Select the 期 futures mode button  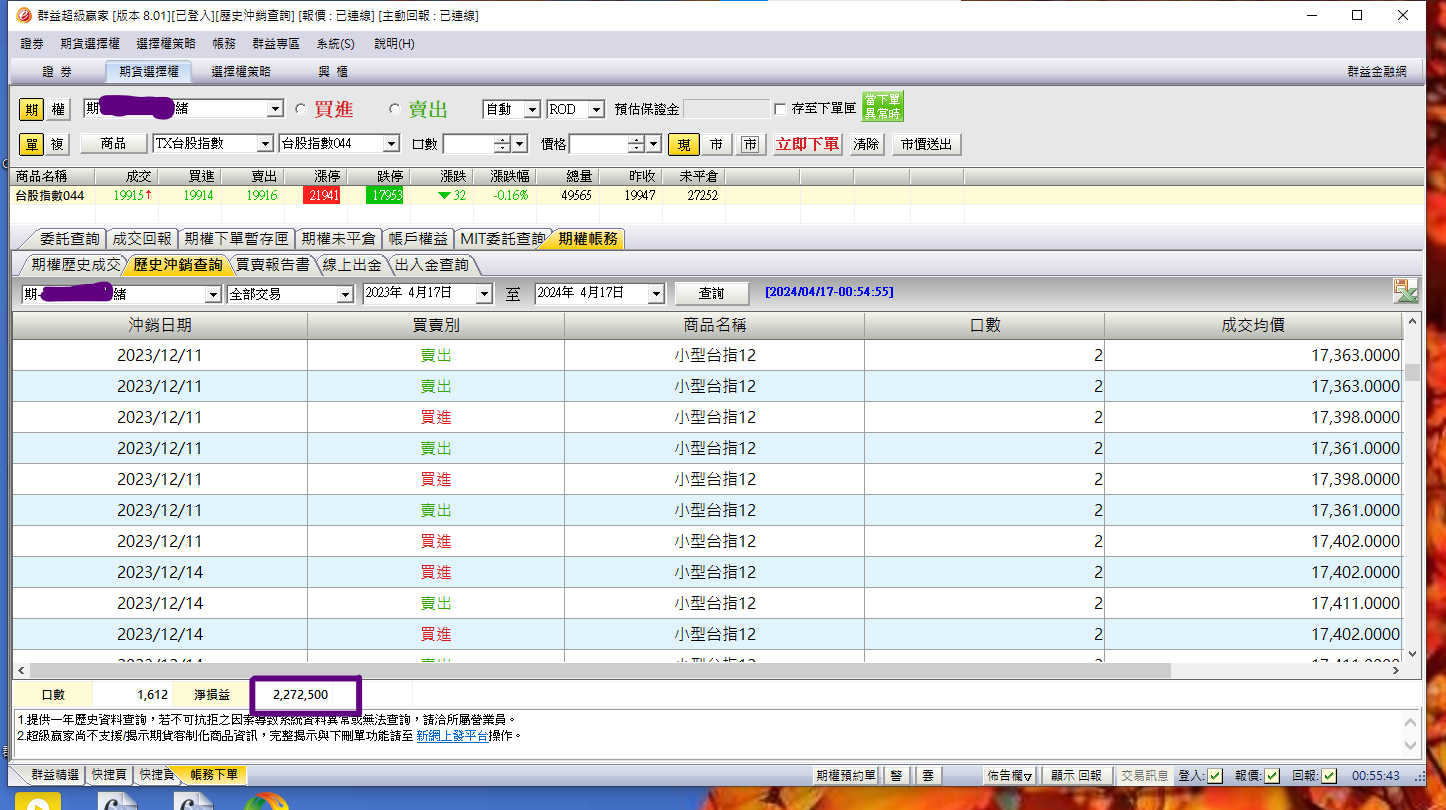[32, 109]
